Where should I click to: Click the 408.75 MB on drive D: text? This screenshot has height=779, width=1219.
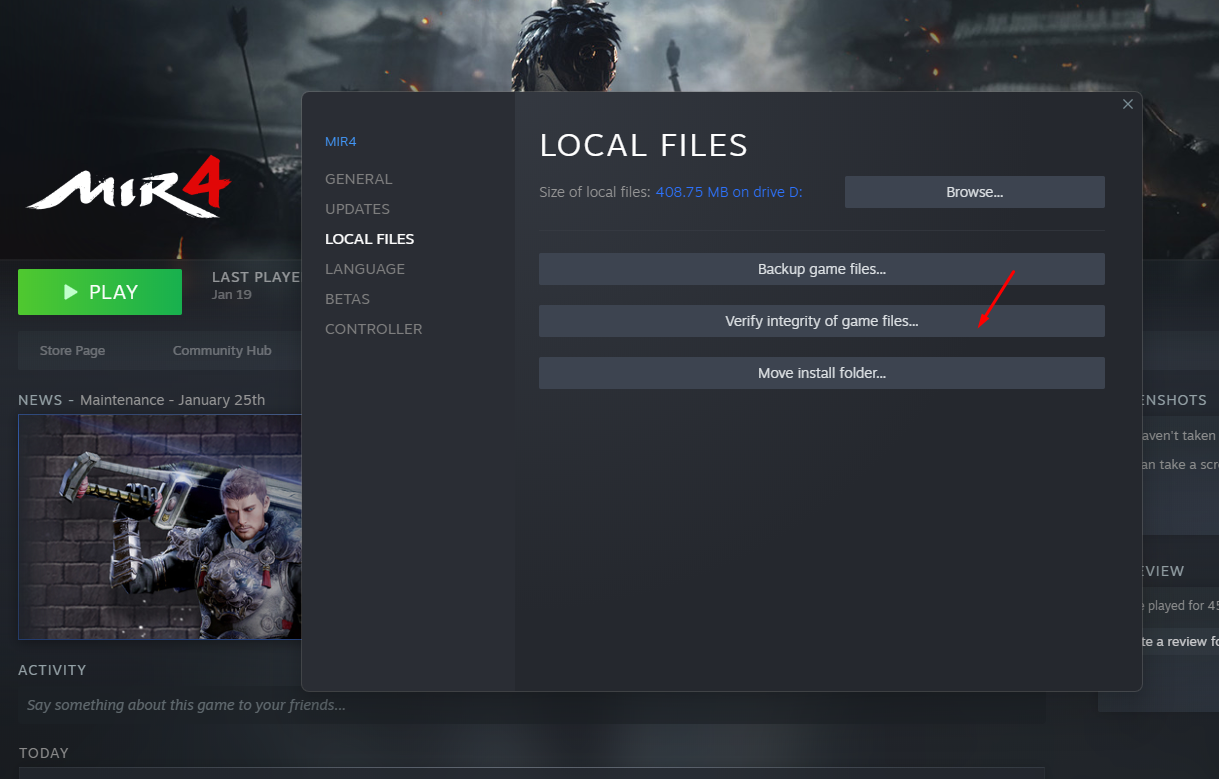pos(729,192)
